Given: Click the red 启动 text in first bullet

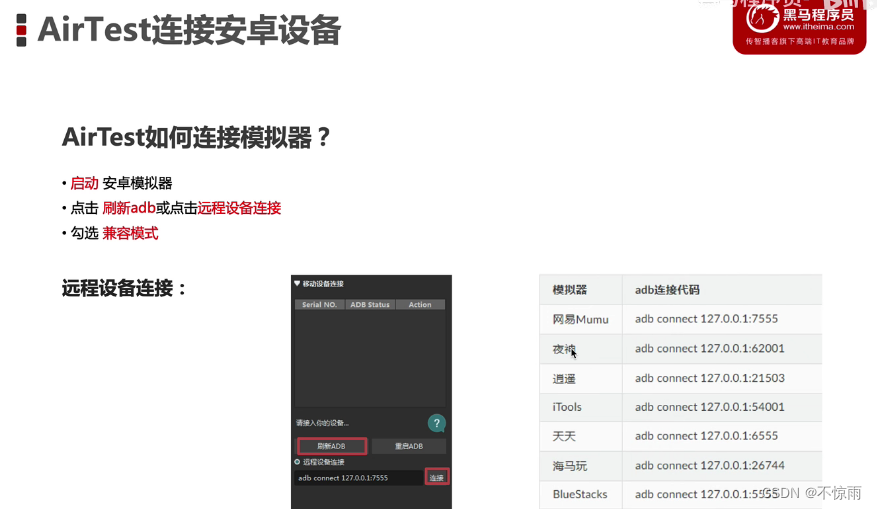Looking at the screenshot, I should 84,183.
